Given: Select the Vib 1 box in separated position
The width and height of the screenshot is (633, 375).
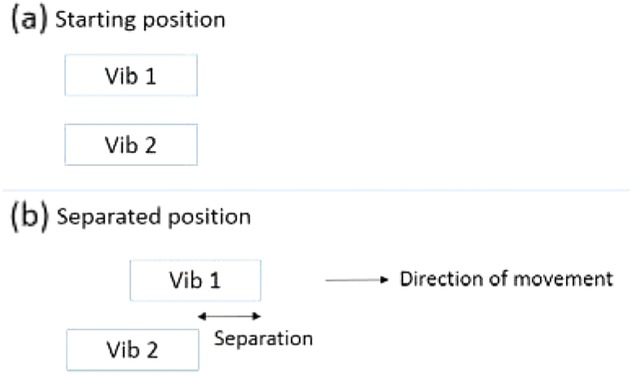Looking at the screenshot, I should (x=195, y=280).
